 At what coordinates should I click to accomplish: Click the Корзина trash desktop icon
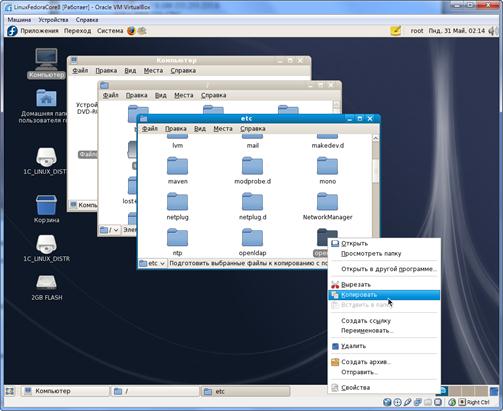coord(46,205)
